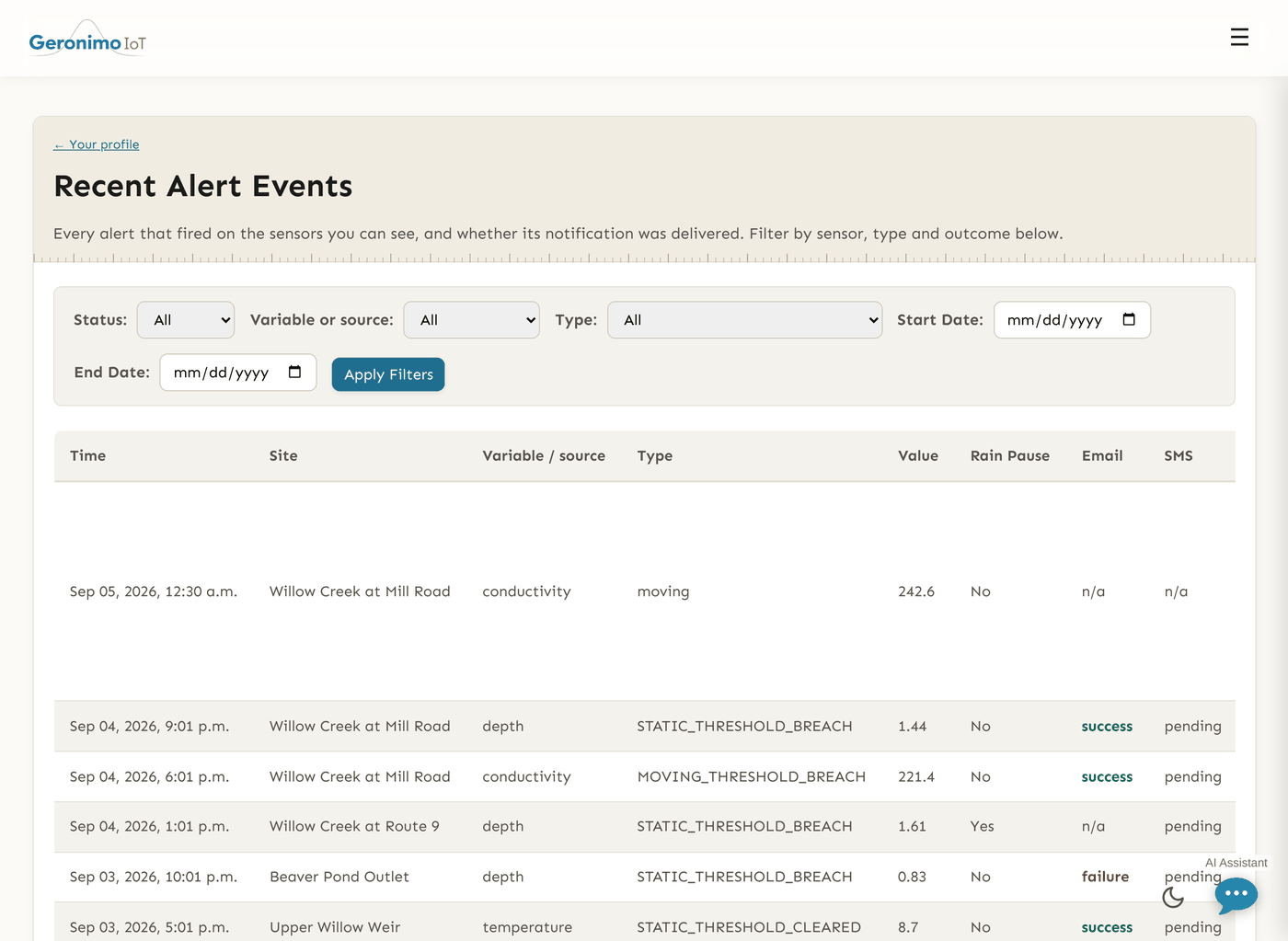Click the Apply Filters button

pos(388,374)
